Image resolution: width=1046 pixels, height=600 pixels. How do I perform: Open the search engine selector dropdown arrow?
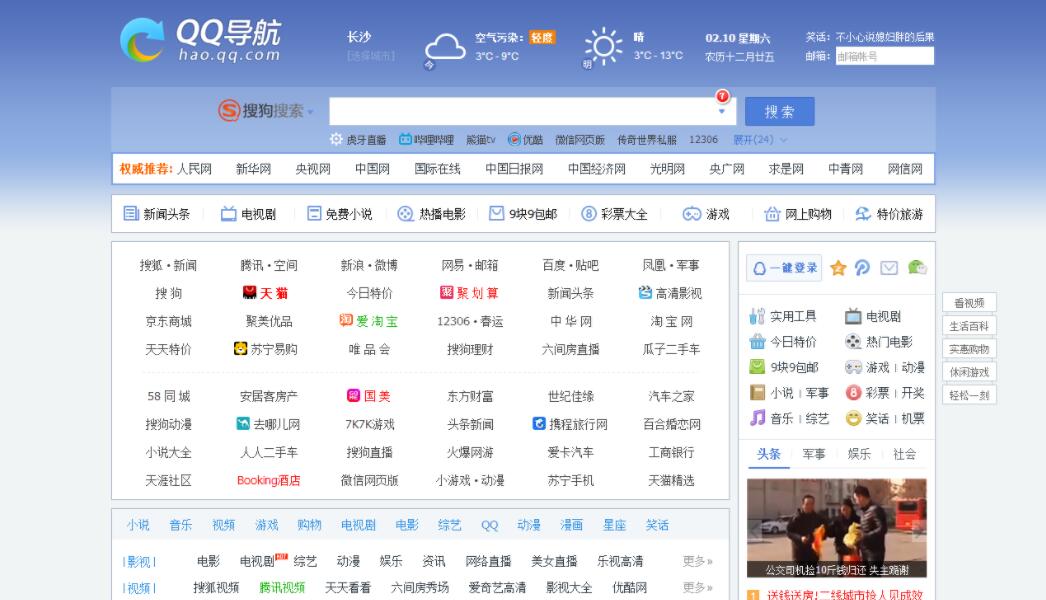(311, 111)
